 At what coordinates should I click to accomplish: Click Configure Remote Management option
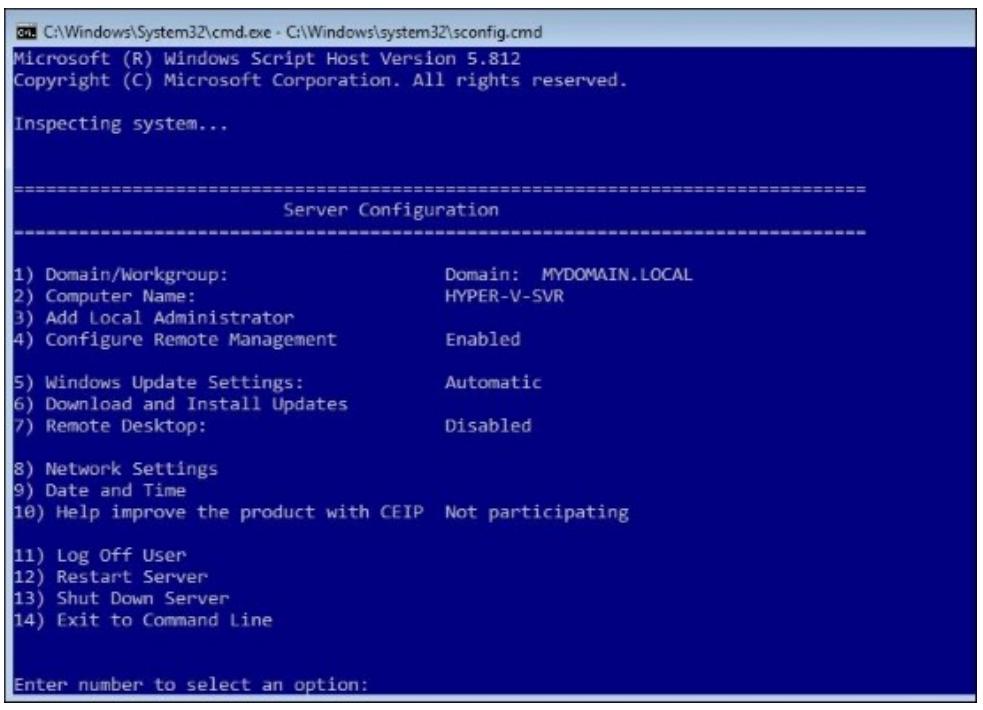click(x=175, y=339)
